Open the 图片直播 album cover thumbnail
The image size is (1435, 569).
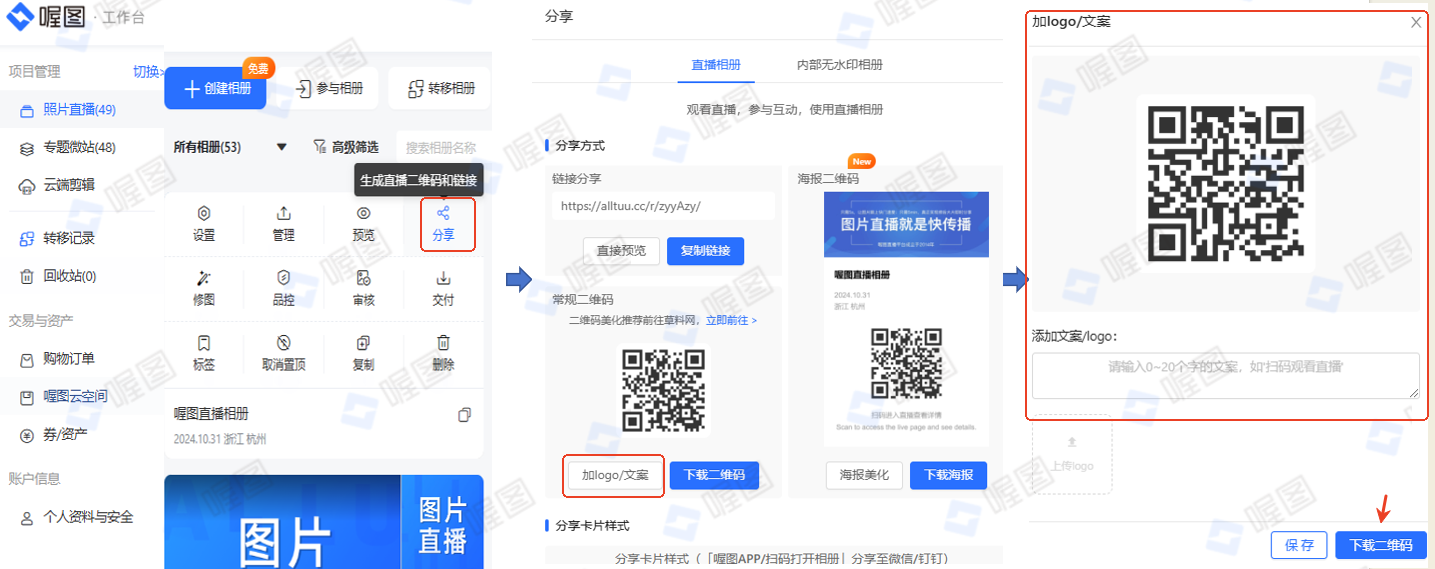(324, 522)
